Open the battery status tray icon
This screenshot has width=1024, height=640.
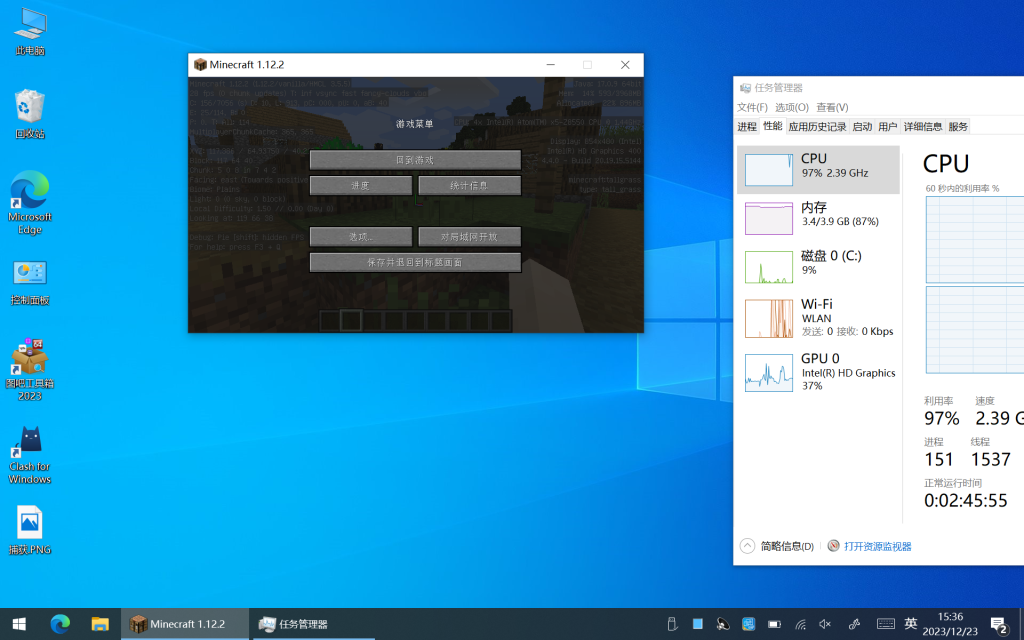coord(775,624)
